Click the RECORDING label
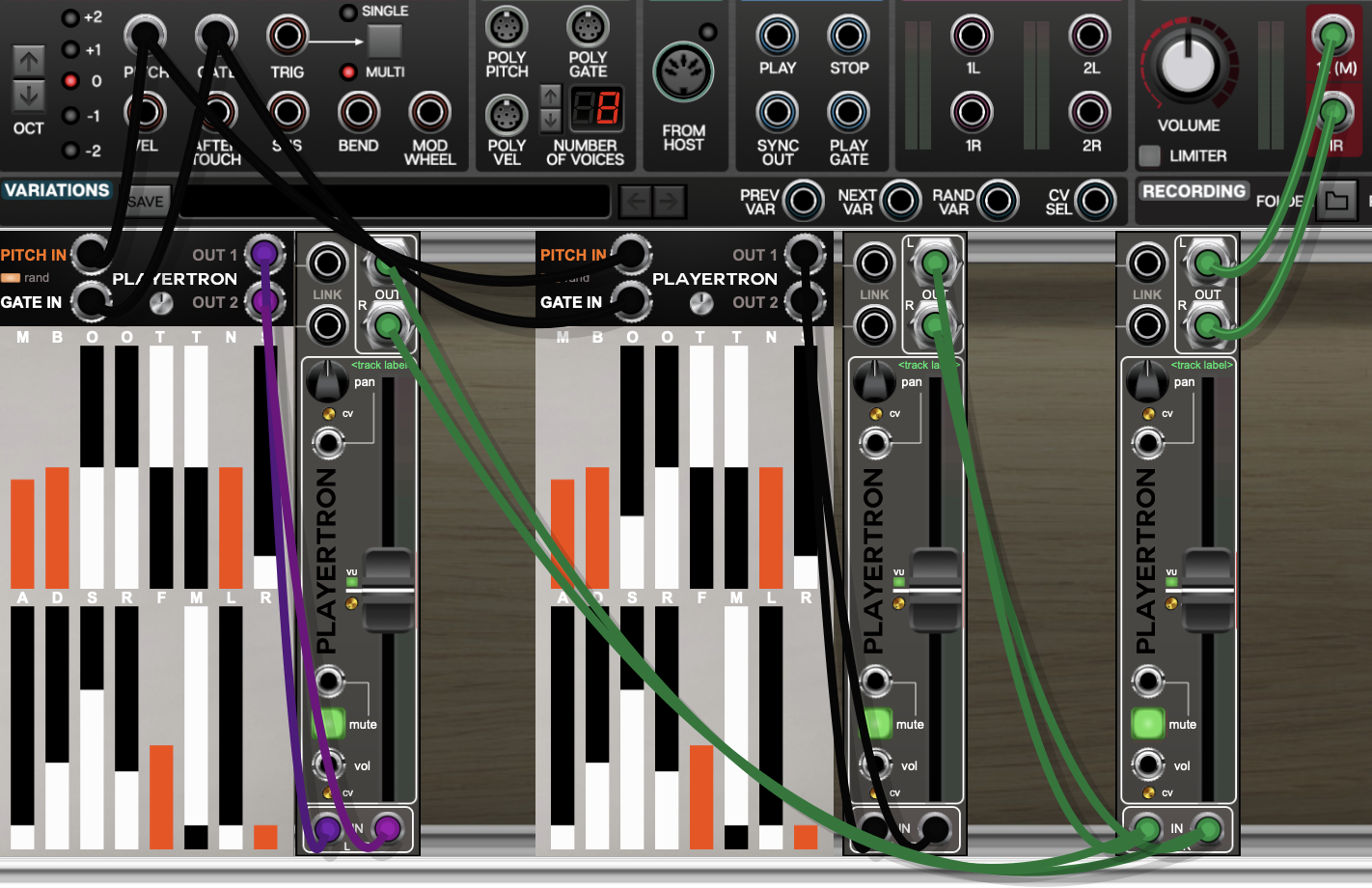 coord(1194,191)
